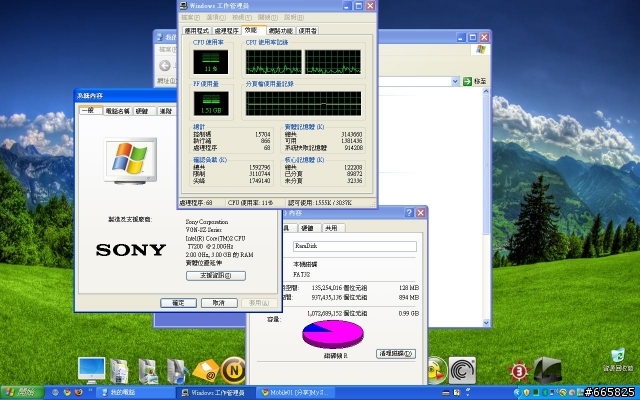Click the PF 使用量 1.51 GB gauge
This screenshot has width=640, height=400.
(211, 103)
